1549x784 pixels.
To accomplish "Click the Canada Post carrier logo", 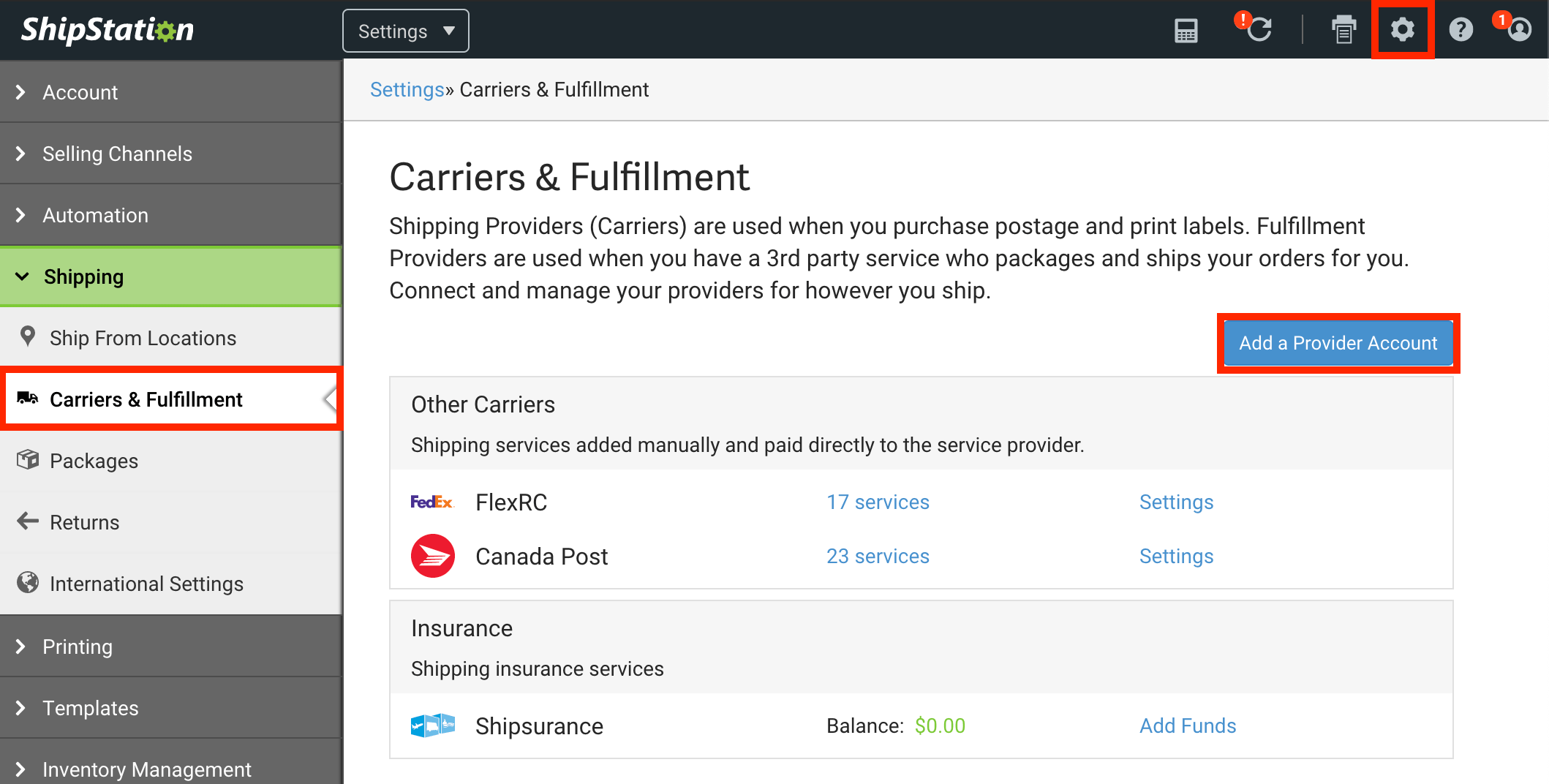I will pos(432,557).
